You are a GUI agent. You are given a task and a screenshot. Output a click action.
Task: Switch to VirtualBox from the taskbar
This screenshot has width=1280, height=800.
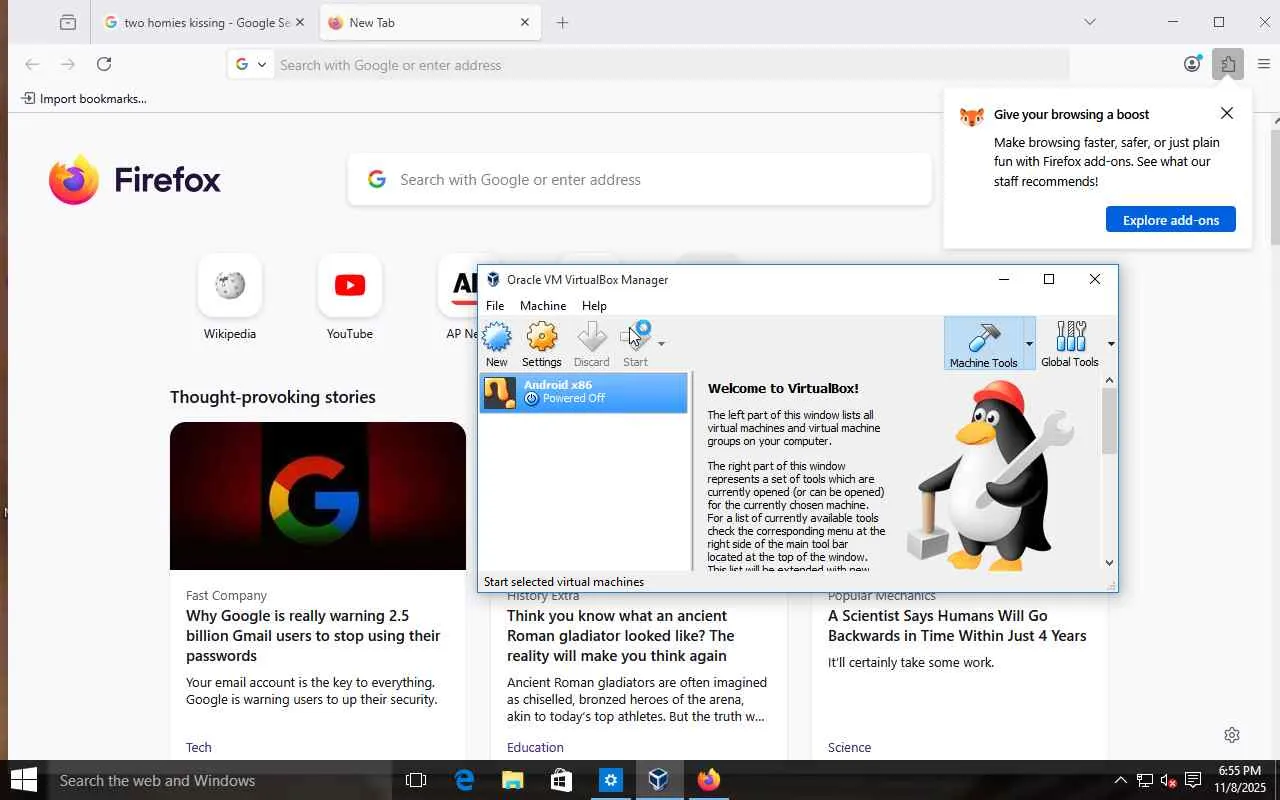(x=658, y=780)
